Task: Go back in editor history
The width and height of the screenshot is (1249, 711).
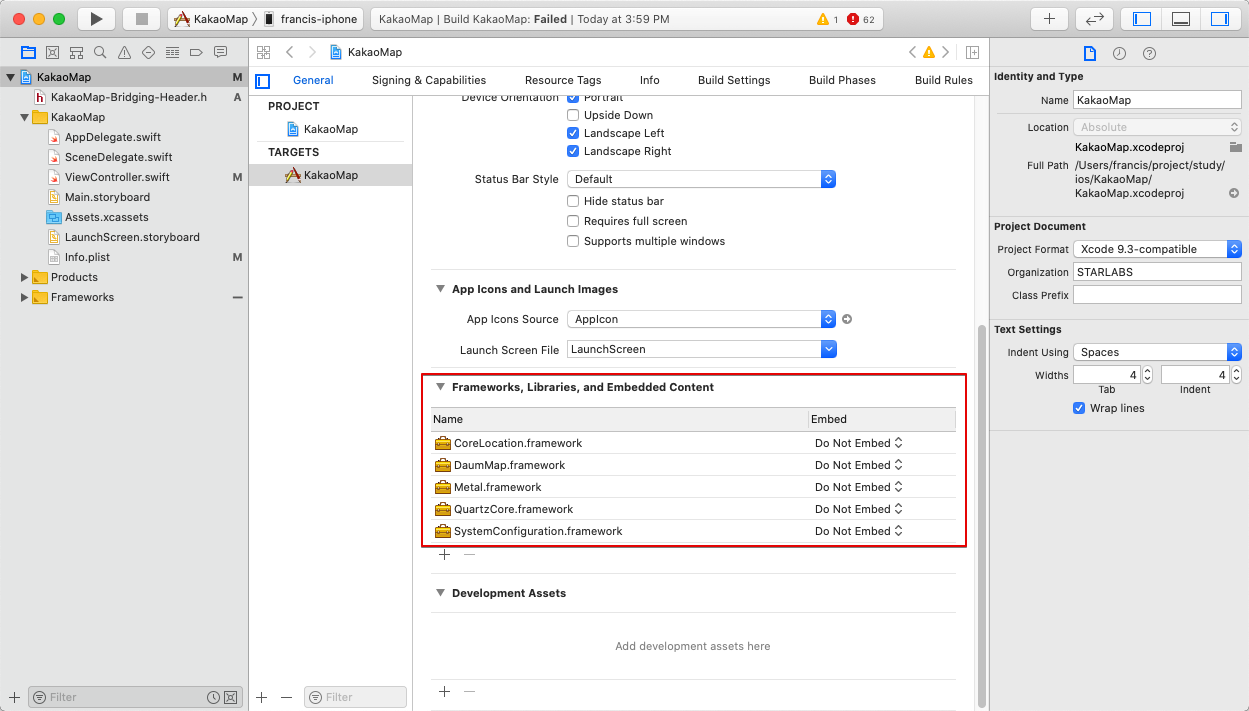Action: coord(290,52)
